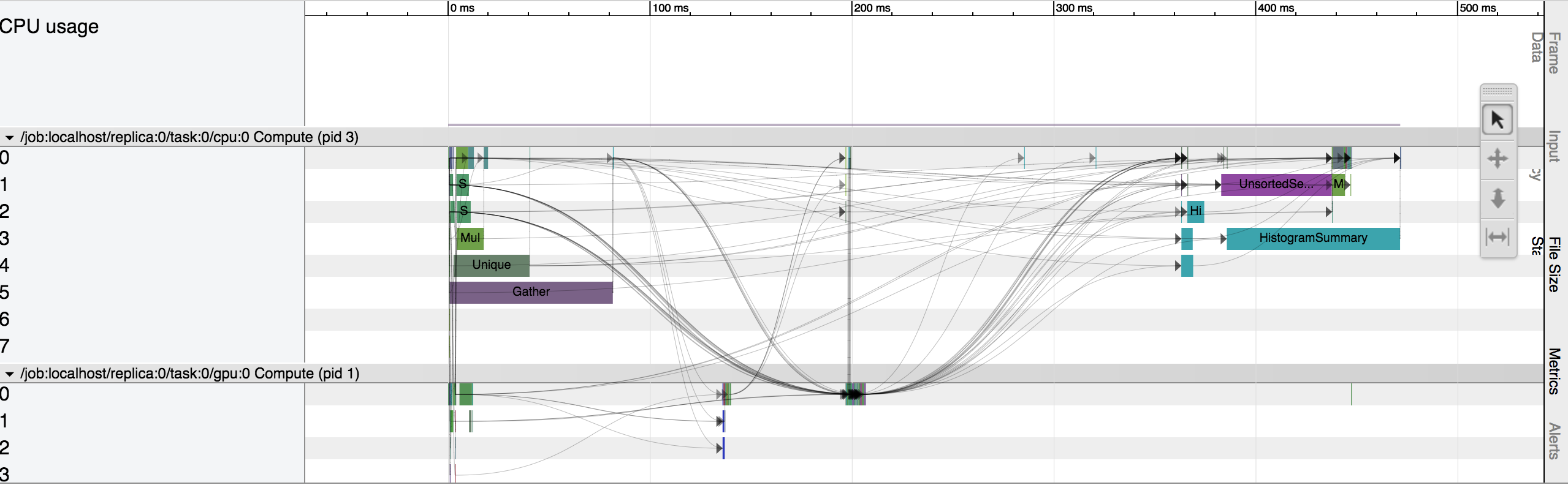Select the timing interval tool

pos(1497,236)
